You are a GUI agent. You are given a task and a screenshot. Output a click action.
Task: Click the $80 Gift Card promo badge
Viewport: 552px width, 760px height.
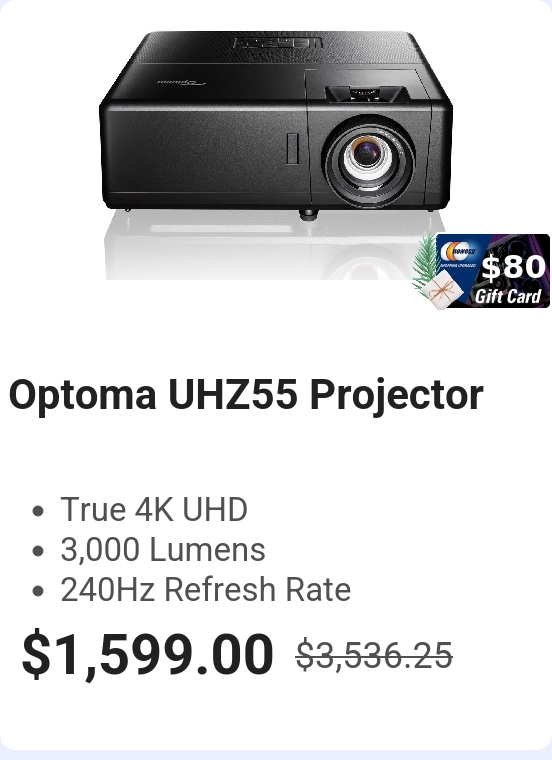tap(481, 271)
